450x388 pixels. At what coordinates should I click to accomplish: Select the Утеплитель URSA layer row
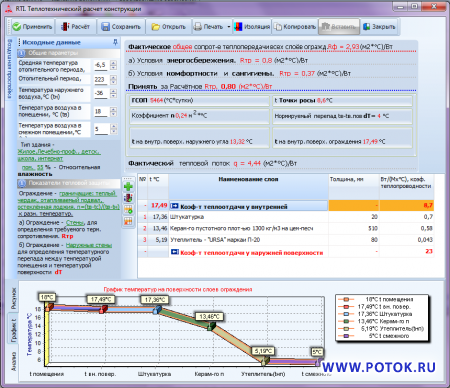coord(286,240)
